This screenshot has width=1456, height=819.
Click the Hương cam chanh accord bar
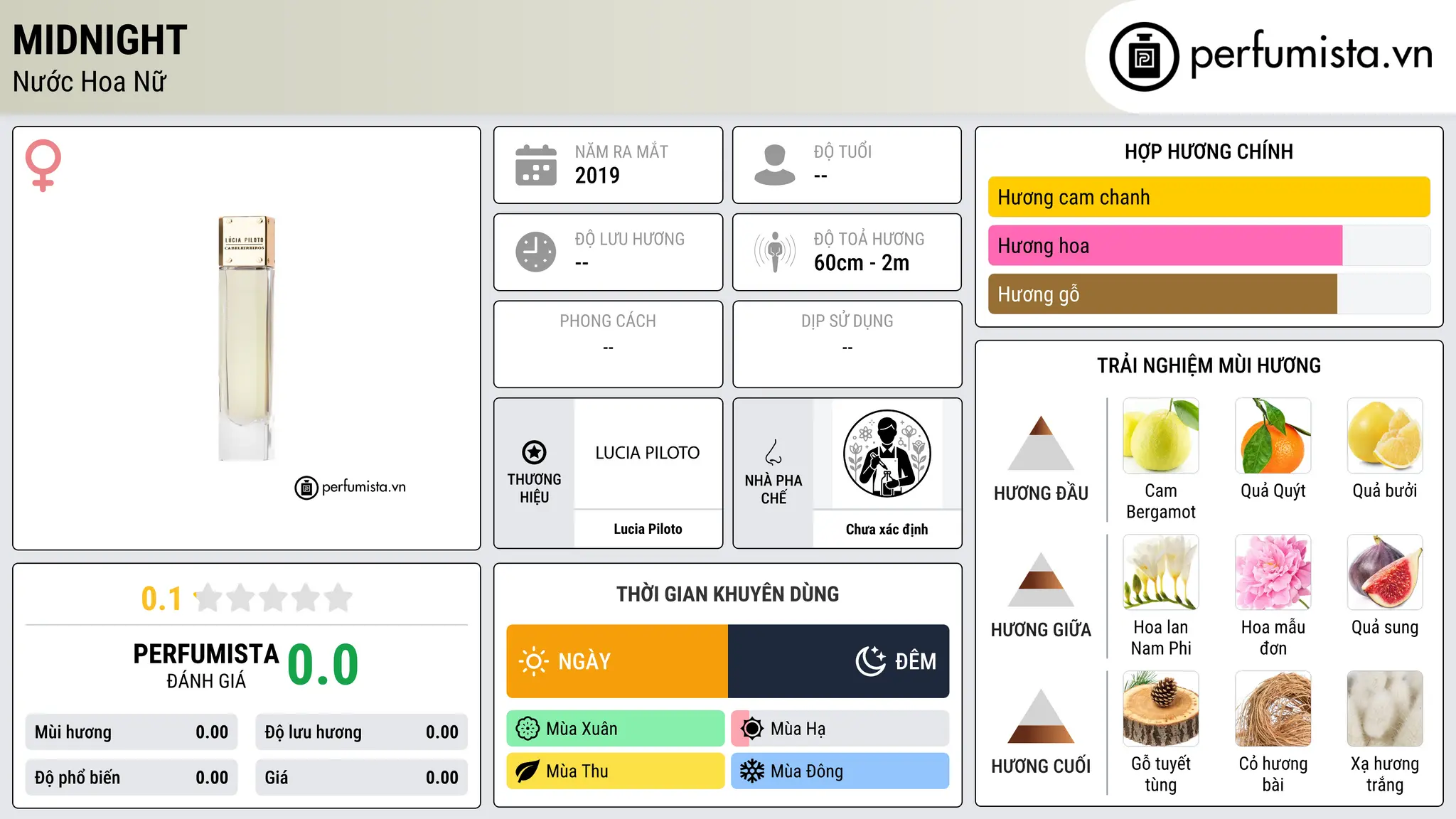click(1209, 197)
